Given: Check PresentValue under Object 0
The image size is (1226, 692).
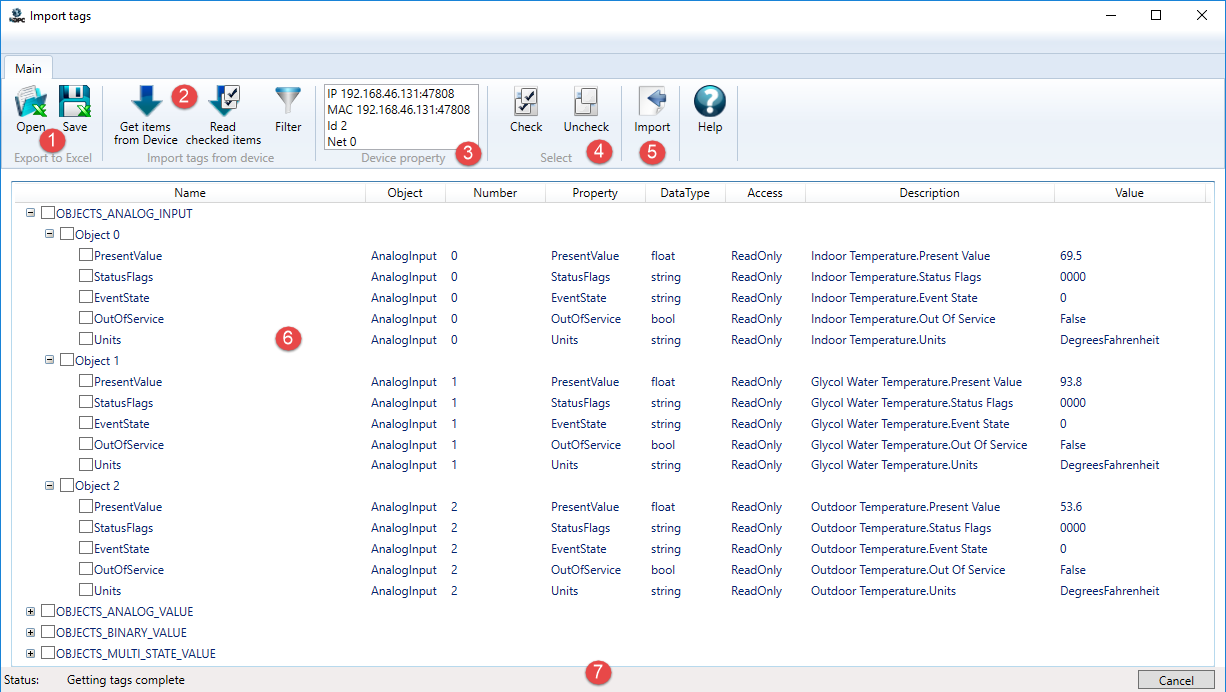Looking at the screenshot, I should click(86, 256).
